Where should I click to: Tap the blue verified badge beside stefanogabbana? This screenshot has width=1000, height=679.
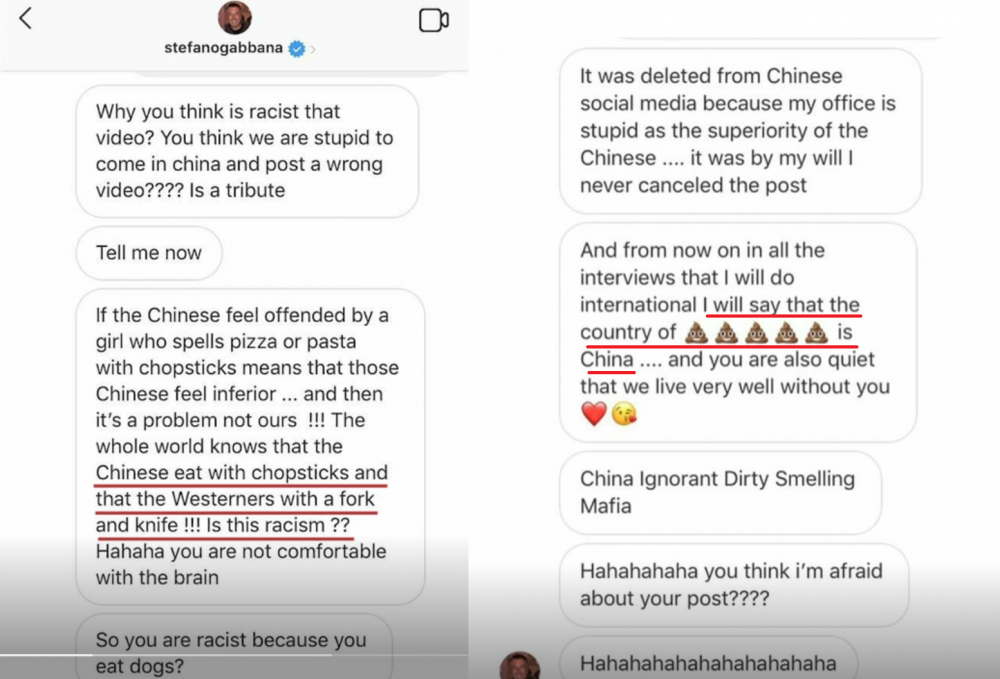pos(297,48)
